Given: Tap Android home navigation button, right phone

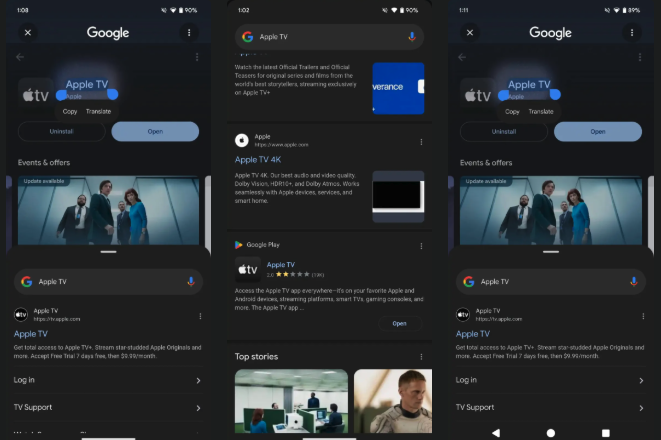Looking at the screenshot, I should tap(551, 433).
